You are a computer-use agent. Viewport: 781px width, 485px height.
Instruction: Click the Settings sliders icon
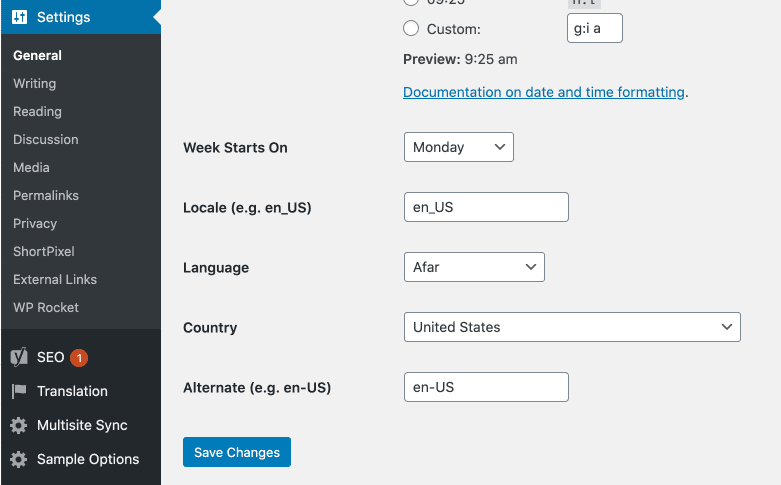[19, 17]
